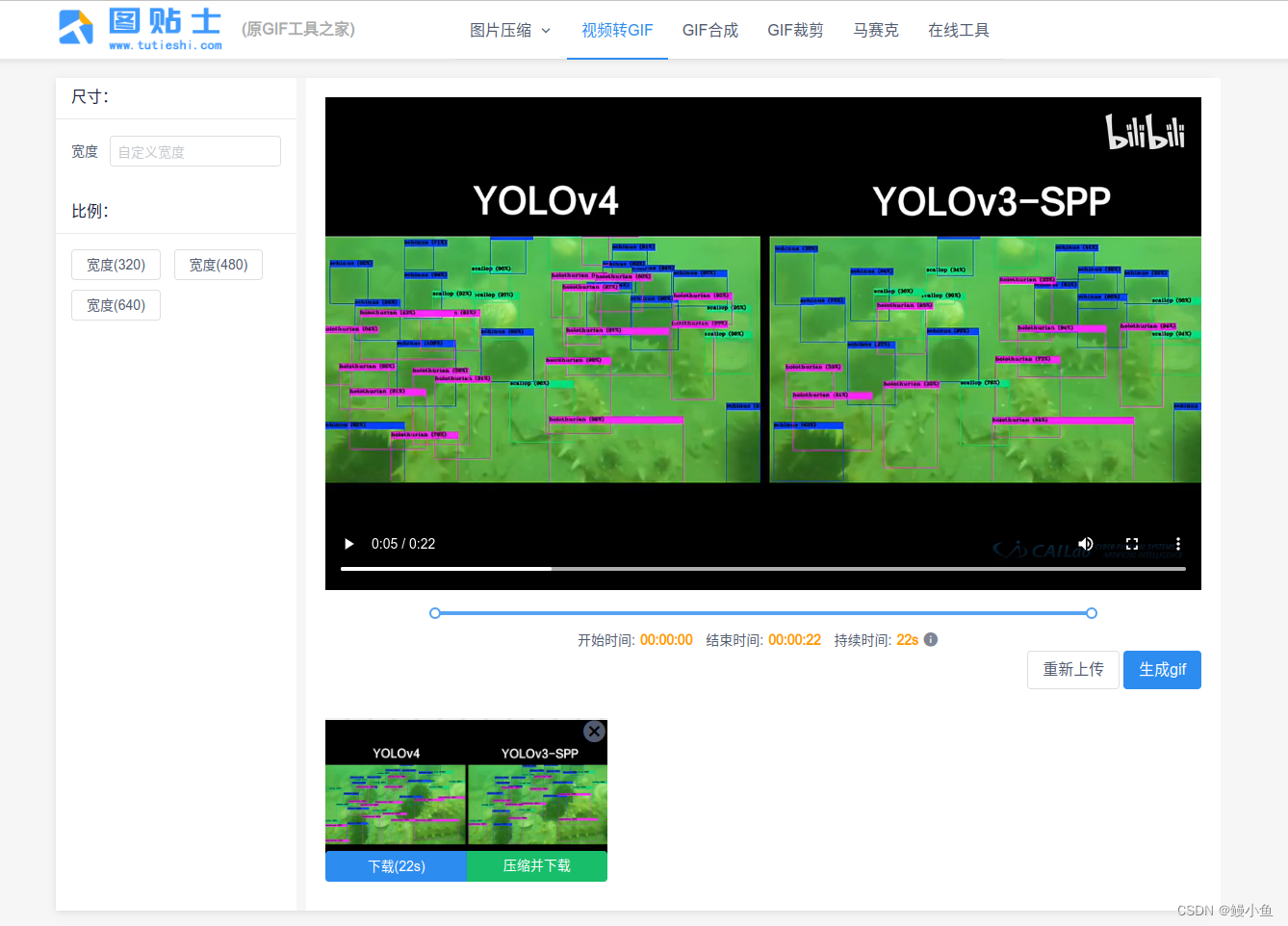Viewport: 1288px width, 926px height.
Task: Go to the GIF裁剪 tab
Action: [x=795, y=30]
